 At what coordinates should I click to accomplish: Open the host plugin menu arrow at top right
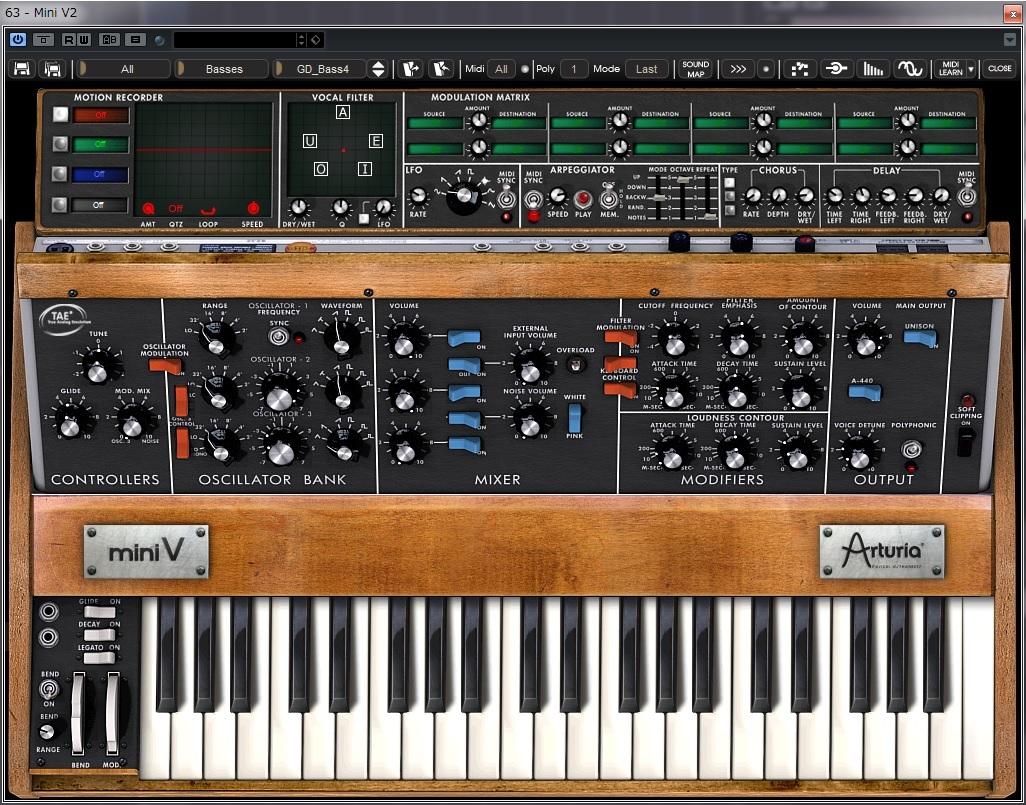tap(1009, 39)
